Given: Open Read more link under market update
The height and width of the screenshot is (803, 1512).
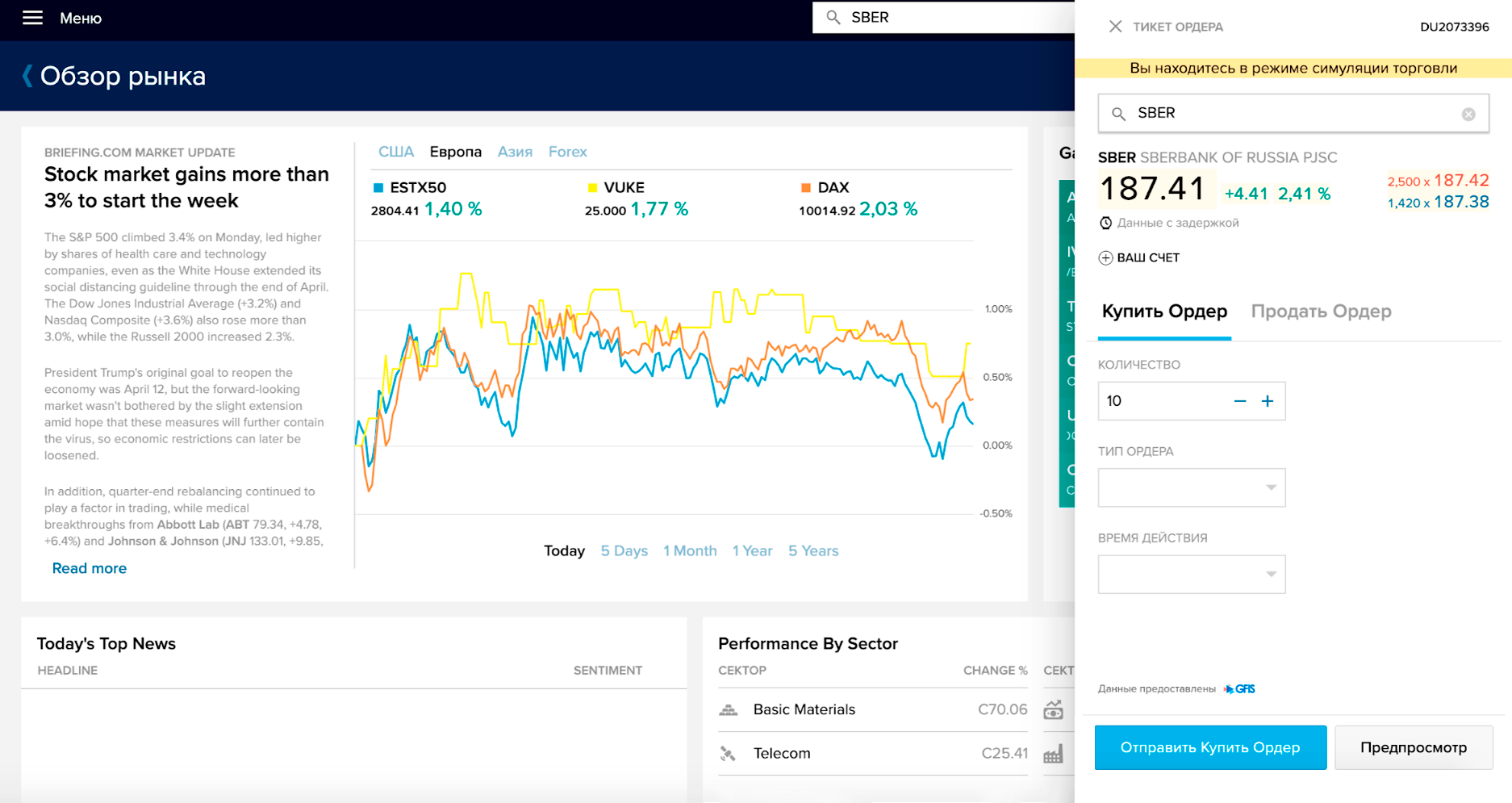Looking at the screenshot, I should (89, 568).
